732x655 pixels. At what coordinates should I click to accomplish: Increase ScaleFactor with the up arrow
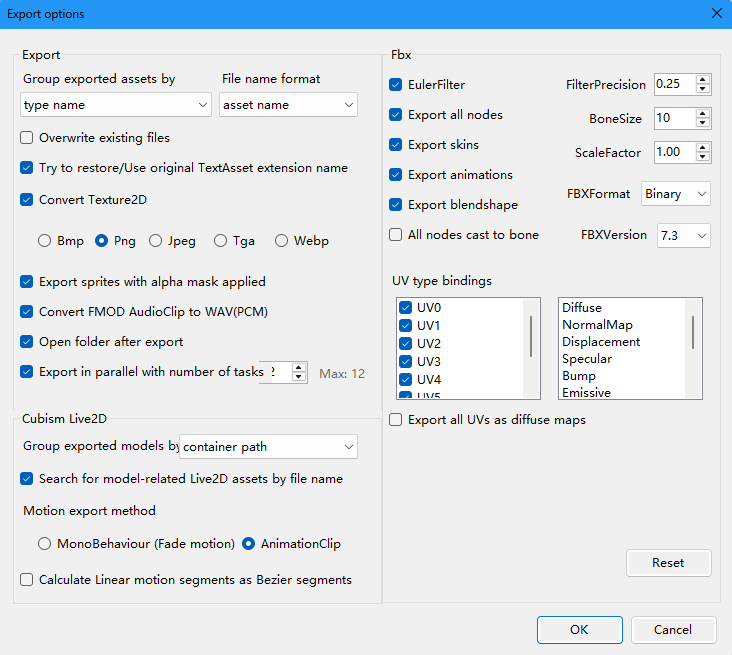(703, 148)
